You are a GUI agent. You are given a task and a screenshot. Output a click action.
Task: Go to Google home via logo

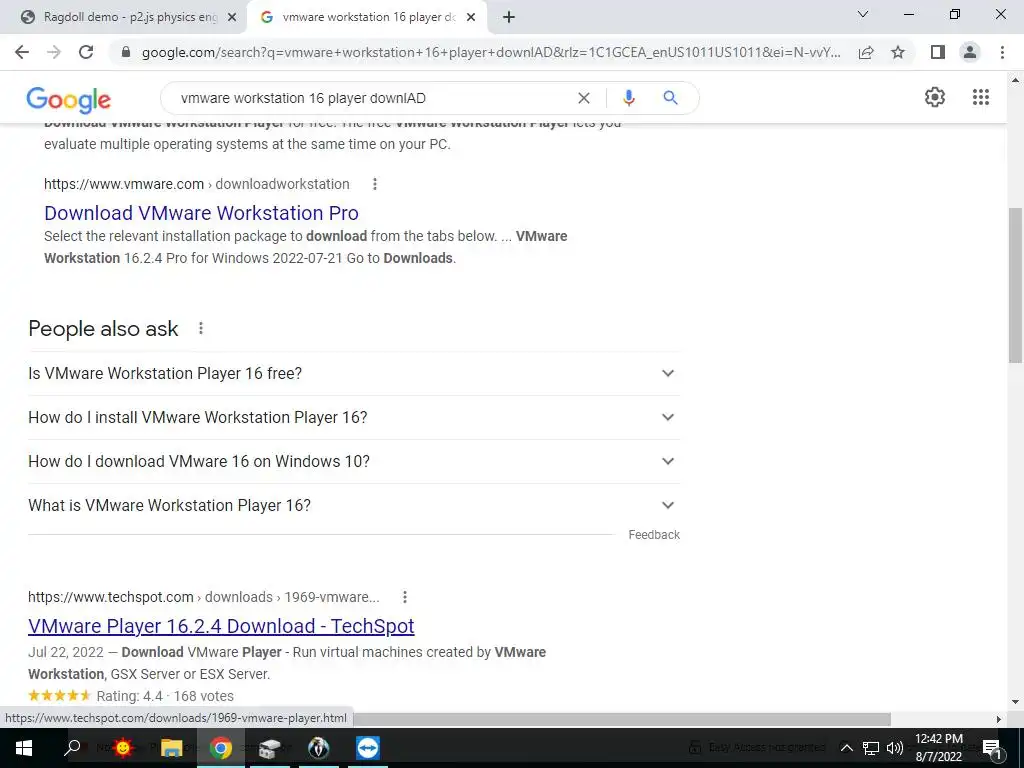pyautogui.click(x=69, y=99)
